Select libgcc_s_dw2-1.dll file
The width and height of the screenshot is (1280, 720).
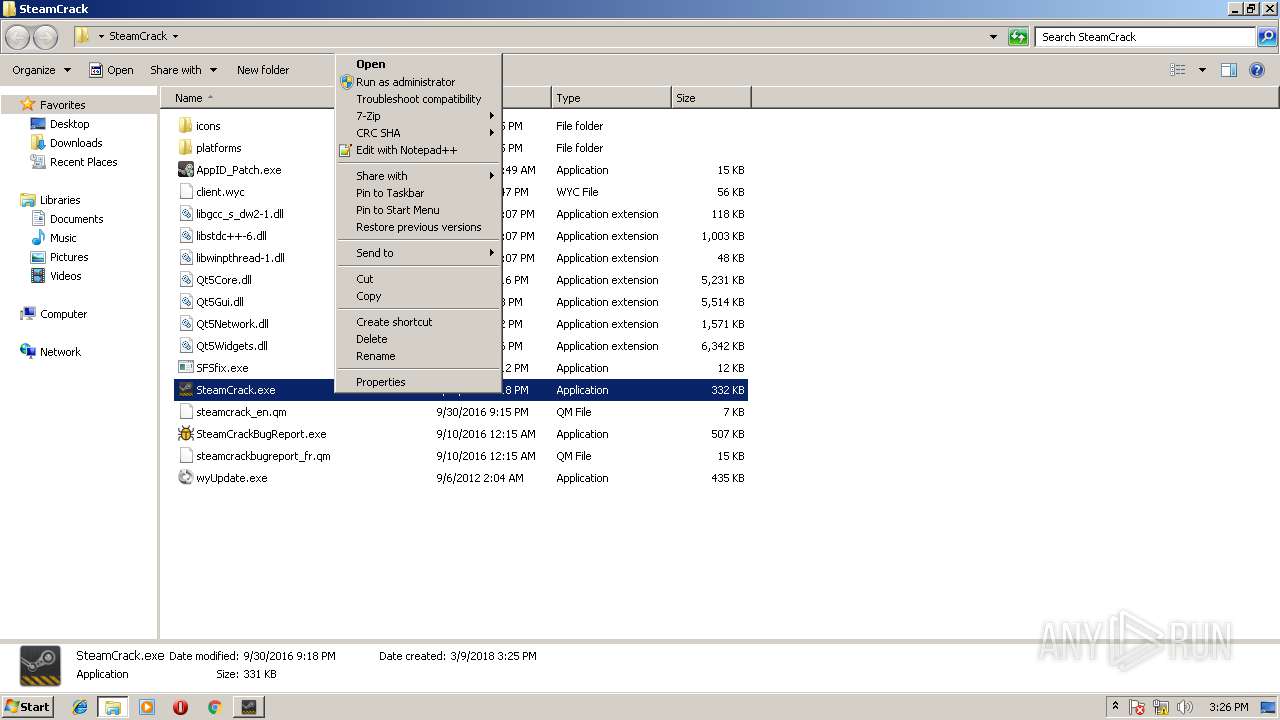[x=240, y=214]
